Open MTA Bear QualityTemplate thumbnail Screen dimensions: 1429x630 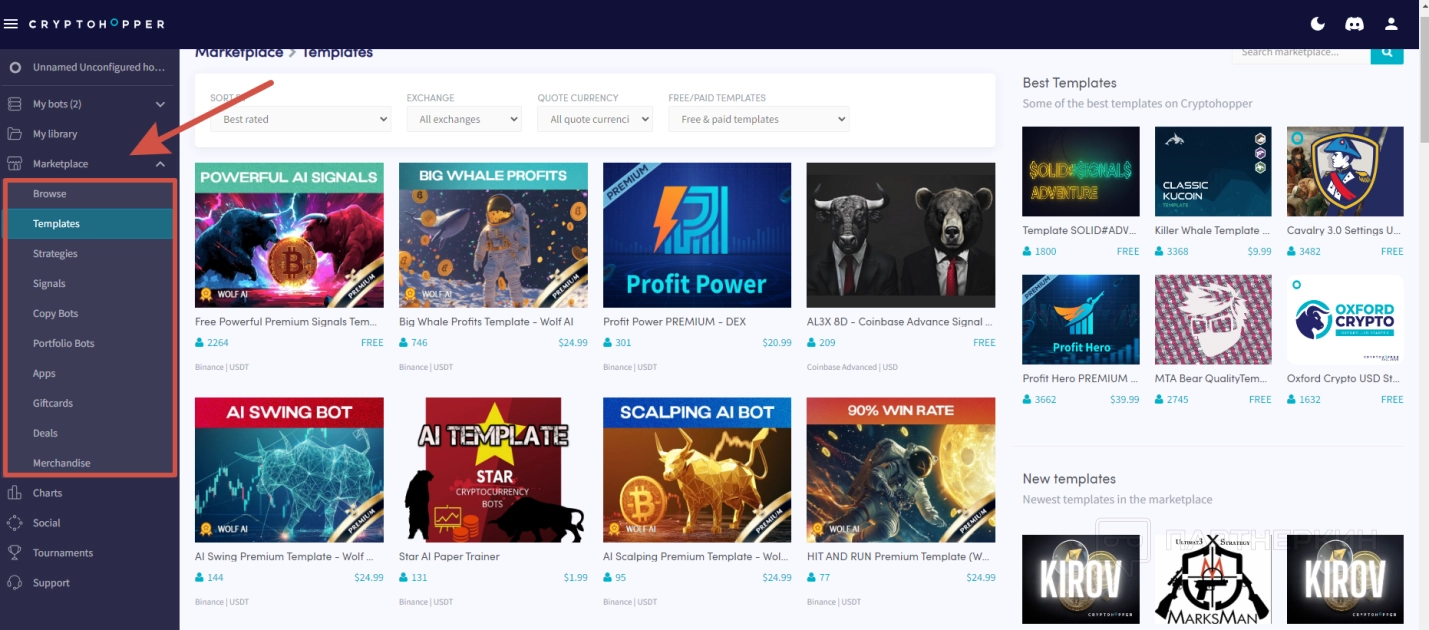click(x=1213, y=319)
